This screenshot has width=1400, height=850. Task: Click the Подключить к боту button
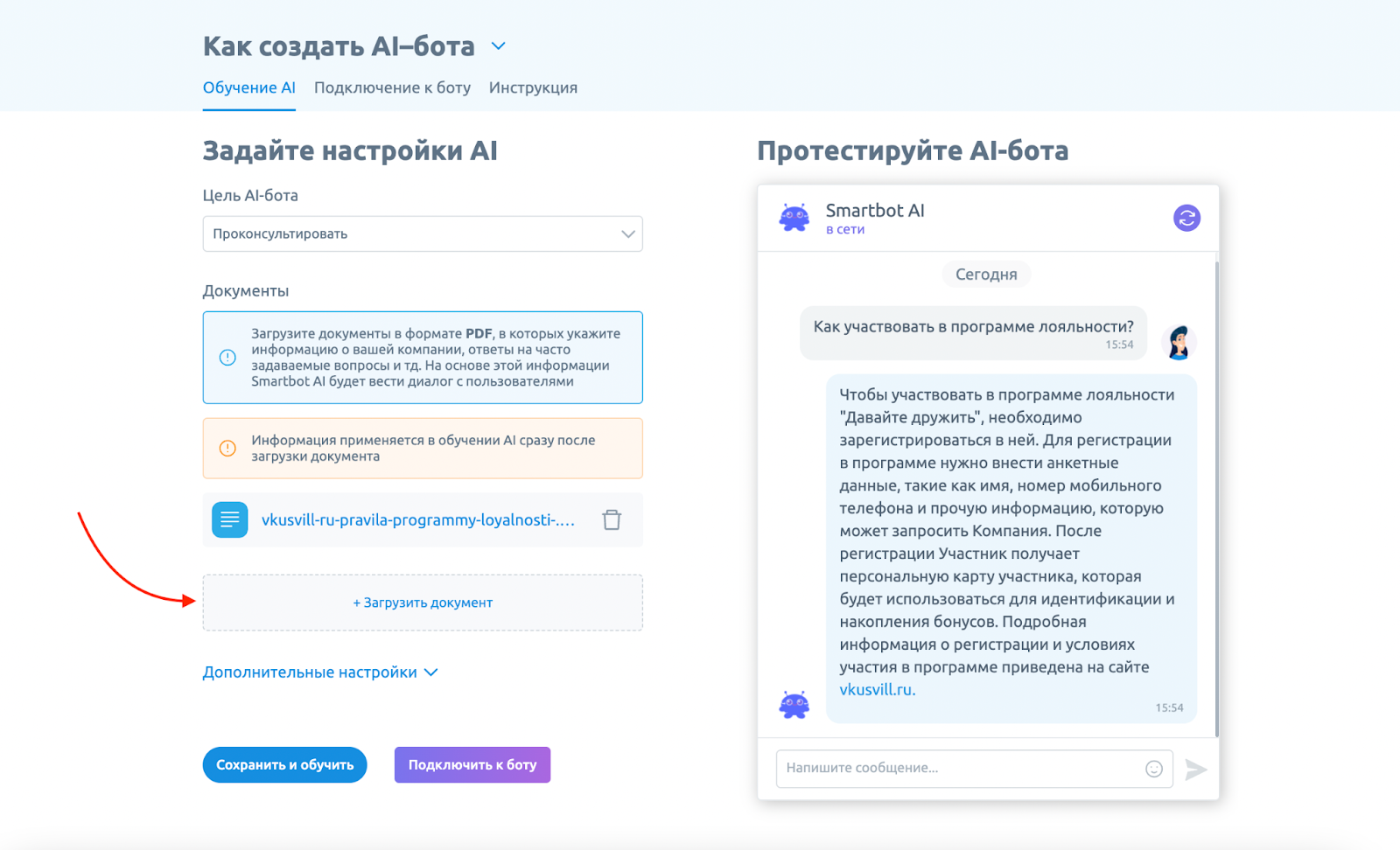pos(472,765)
